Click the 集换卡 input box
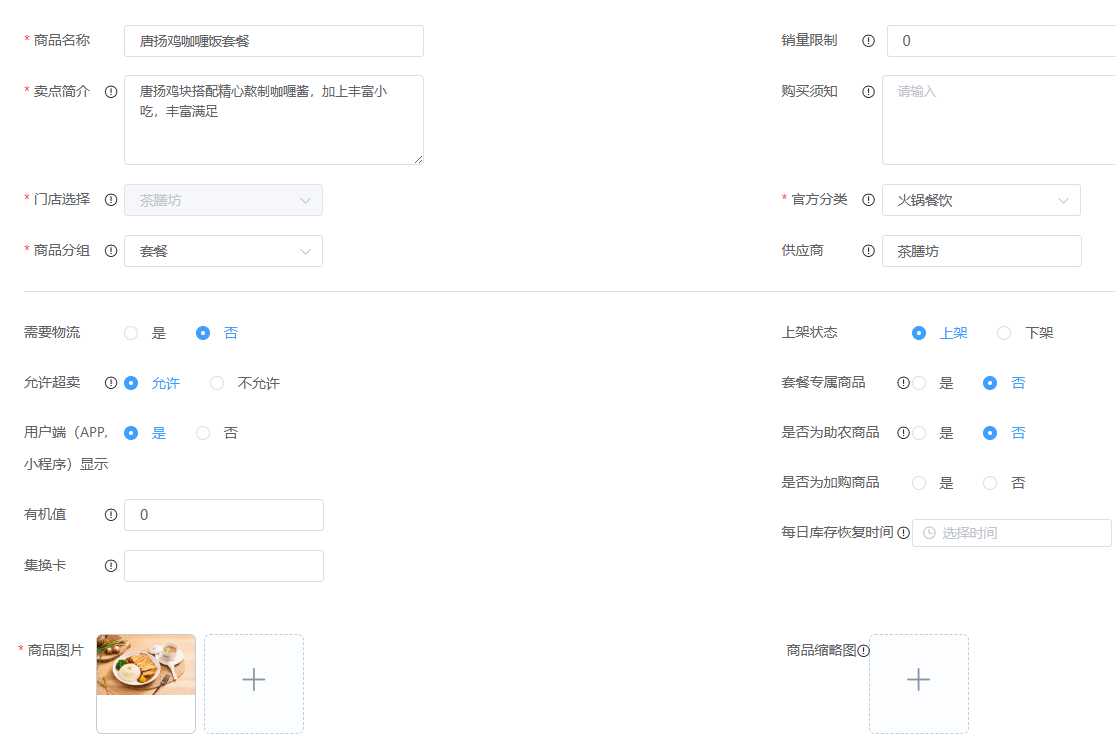 pos(223,566)
